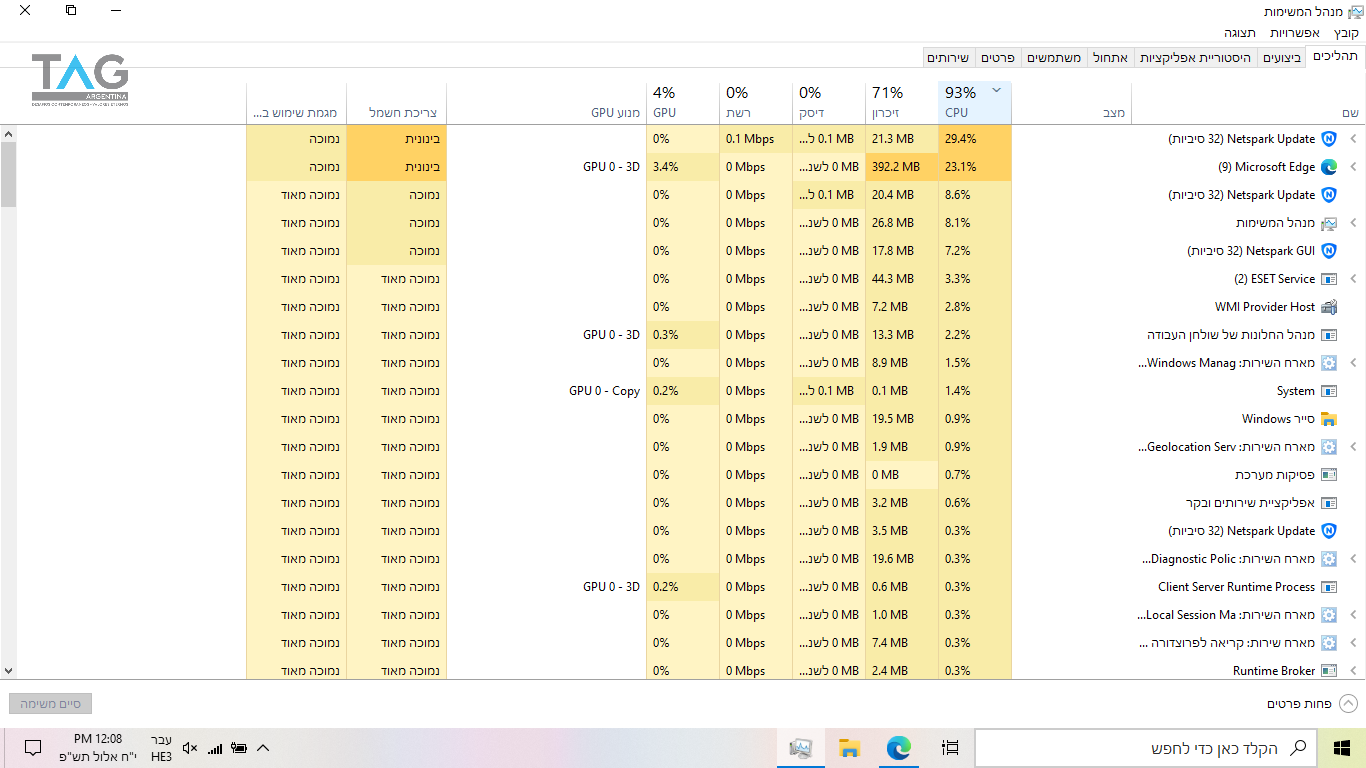This screenshot has height=768, width=1366.
Task: Expand the Diagnostic Polic service host row
Action: tap(1354, 559)
